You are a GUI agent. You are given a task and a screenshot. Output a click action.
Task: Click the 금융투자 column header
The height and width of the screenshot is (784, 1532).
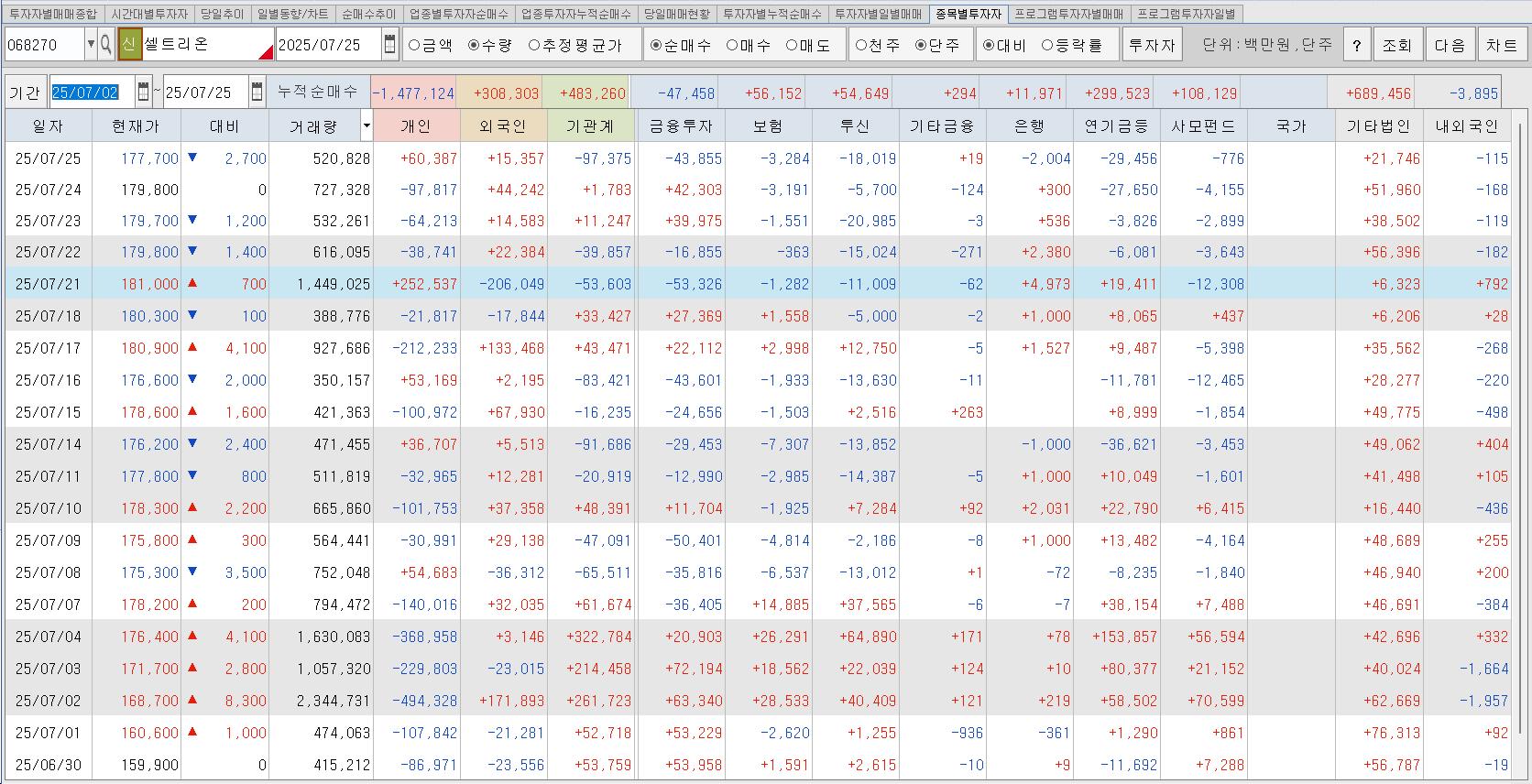pos(681,125)
